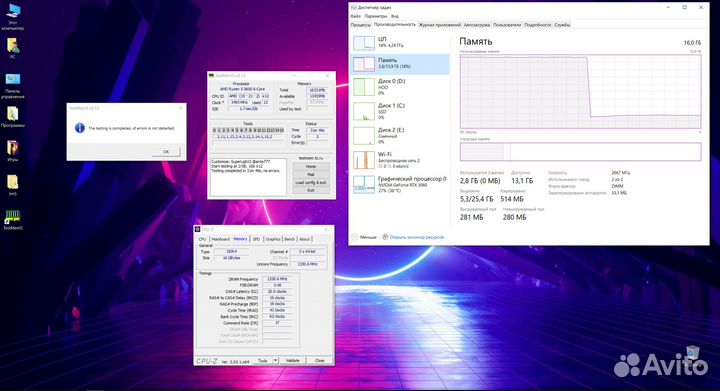Screen dimensions: 720x391
Task: Click the Mail button in TestMem5
Action: (x=311, y=174)
